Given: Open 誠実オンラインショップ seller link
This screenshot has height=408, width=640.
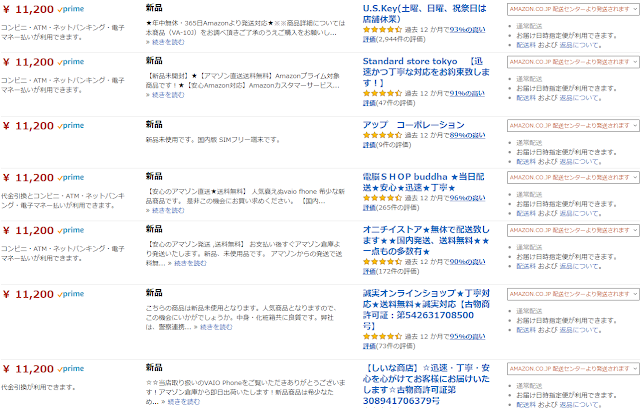Looking at the screenshot, I should (x=426, y=310).
